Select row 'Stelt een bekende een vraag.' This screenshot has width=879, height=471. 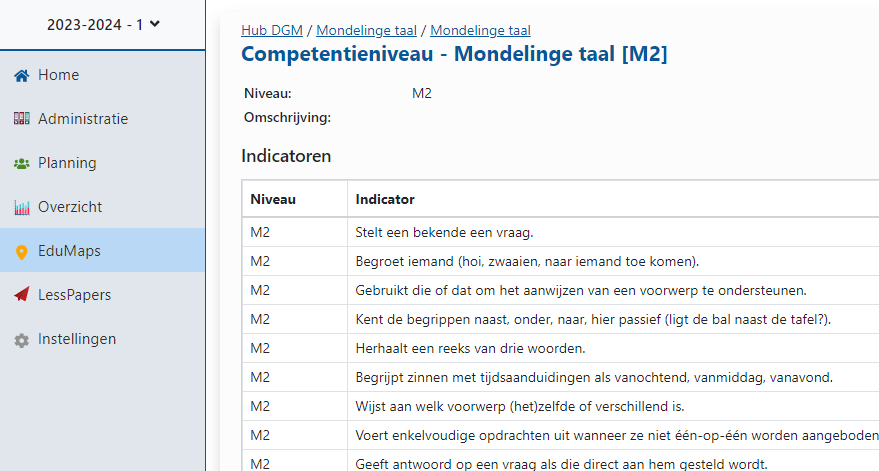[561, 232]
